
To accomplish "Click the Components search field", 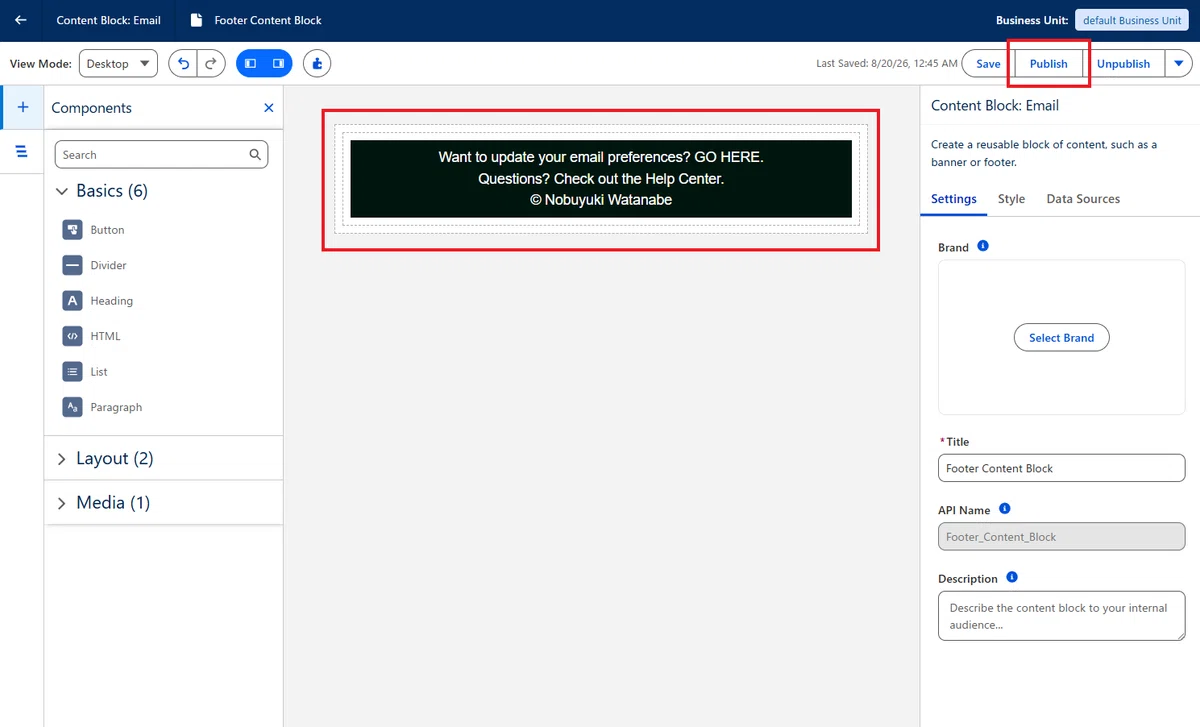I will [161, 155].
